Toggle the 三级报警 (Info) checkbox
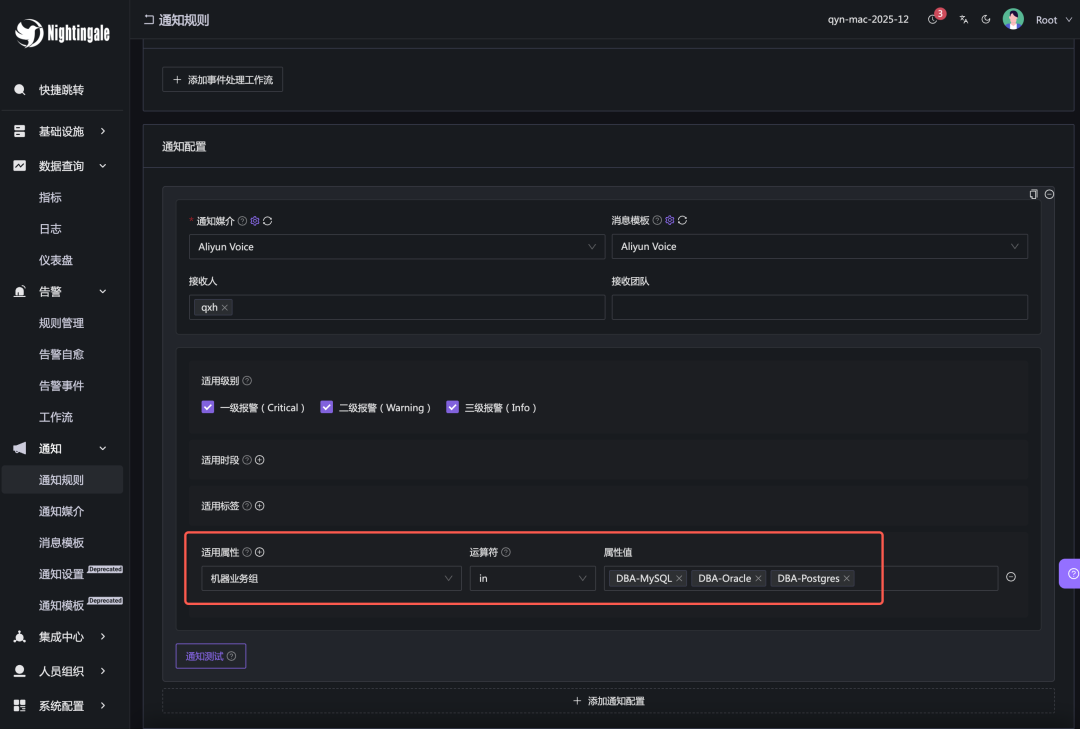Image resolution: width=1080 pixels, height=729 pixels. click(x=453, y=407)
